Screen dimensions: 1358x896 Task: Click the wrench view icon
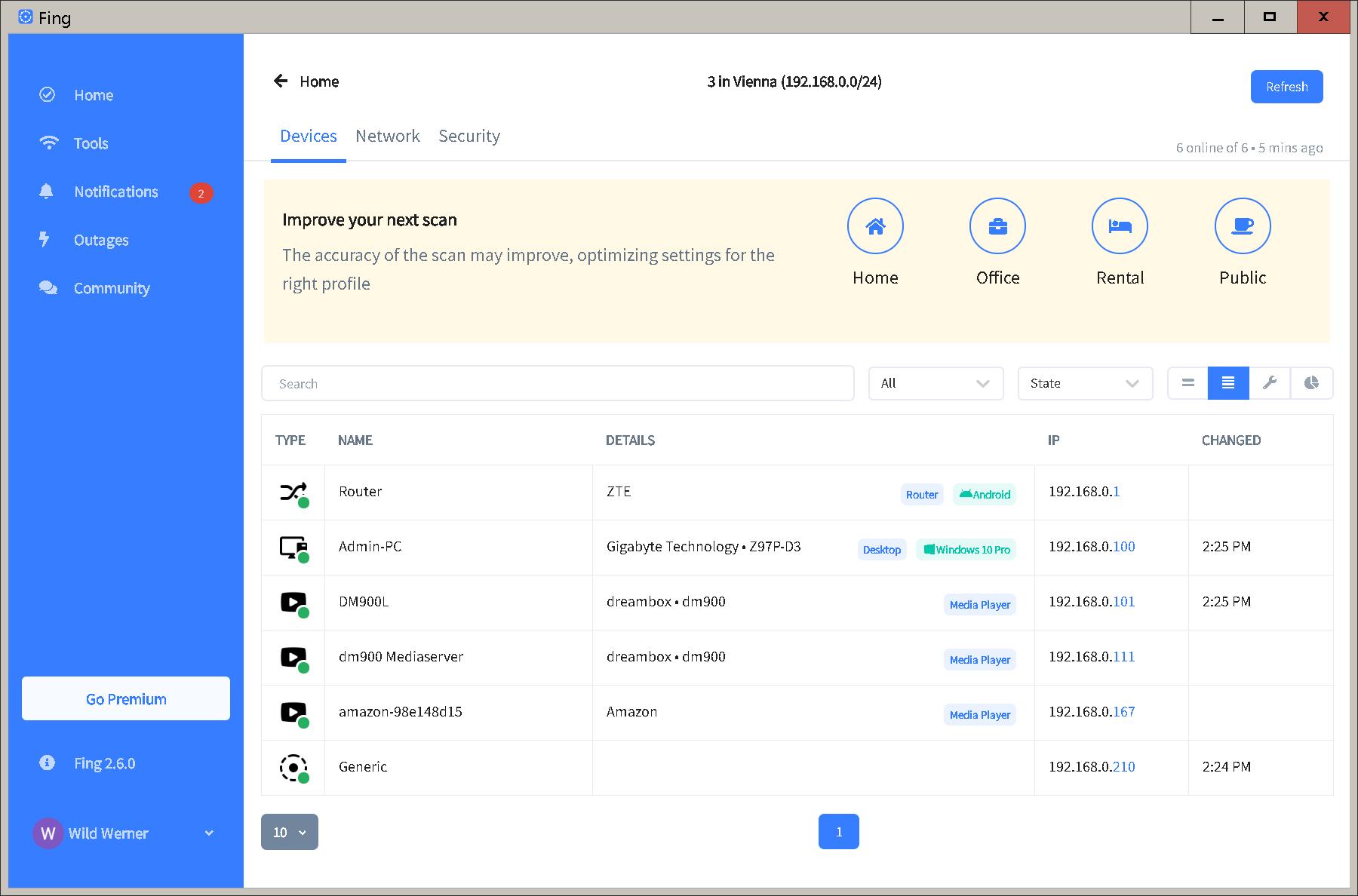[1270, 383]
